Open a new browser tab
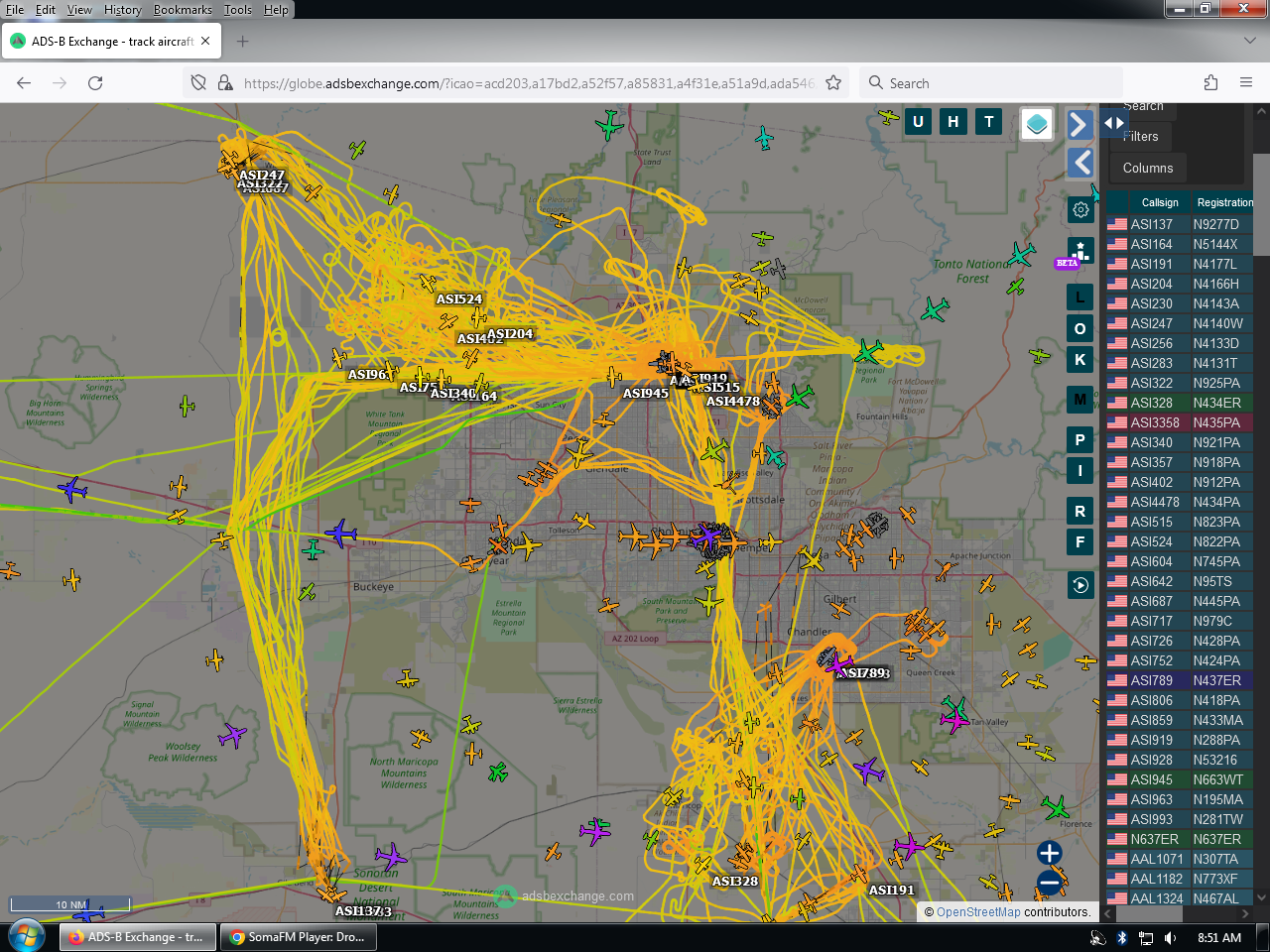The image size is (1270, 952). coord(243,42)
